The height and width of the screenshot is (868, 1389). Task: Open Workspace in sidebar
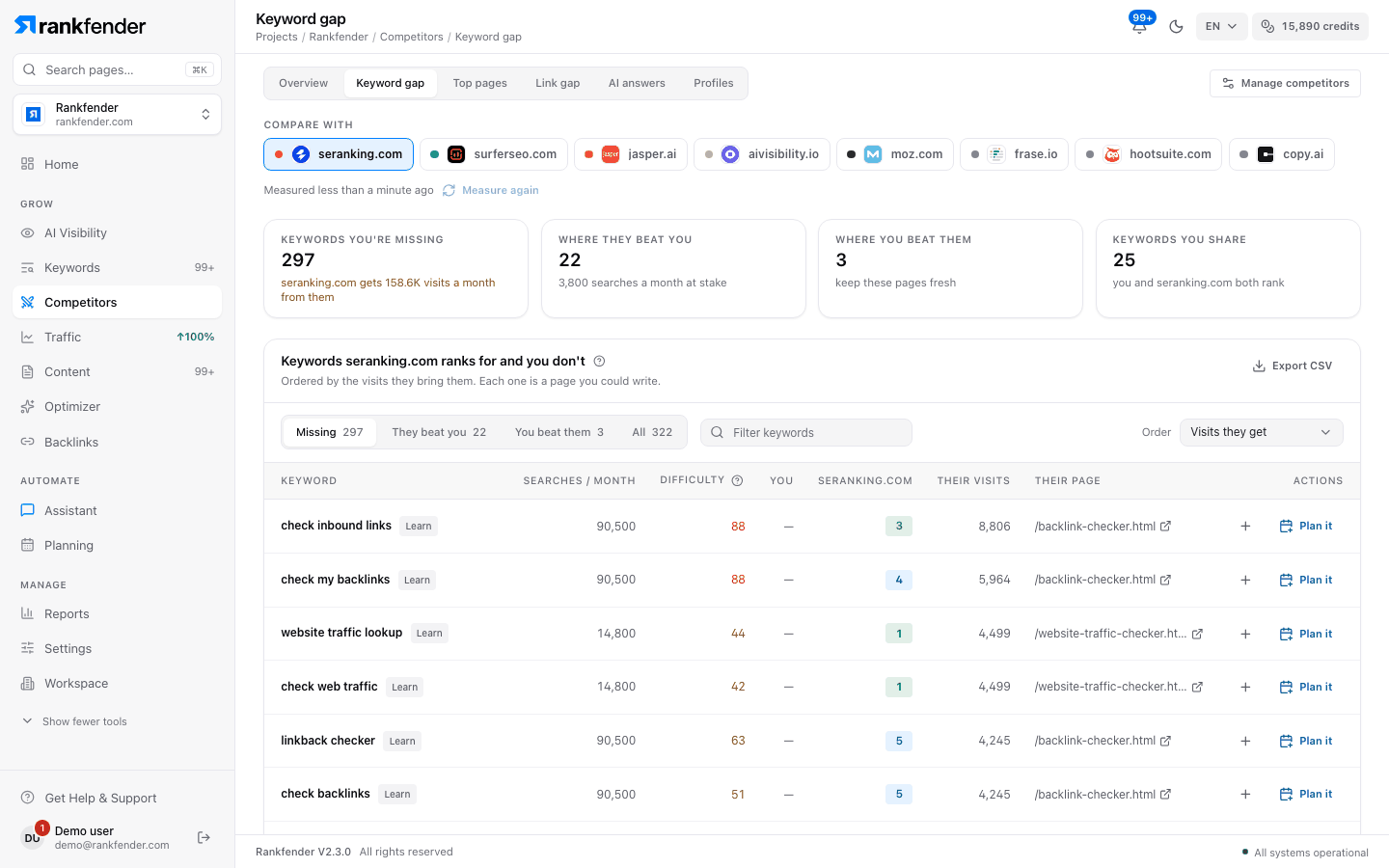pos(117,683)
